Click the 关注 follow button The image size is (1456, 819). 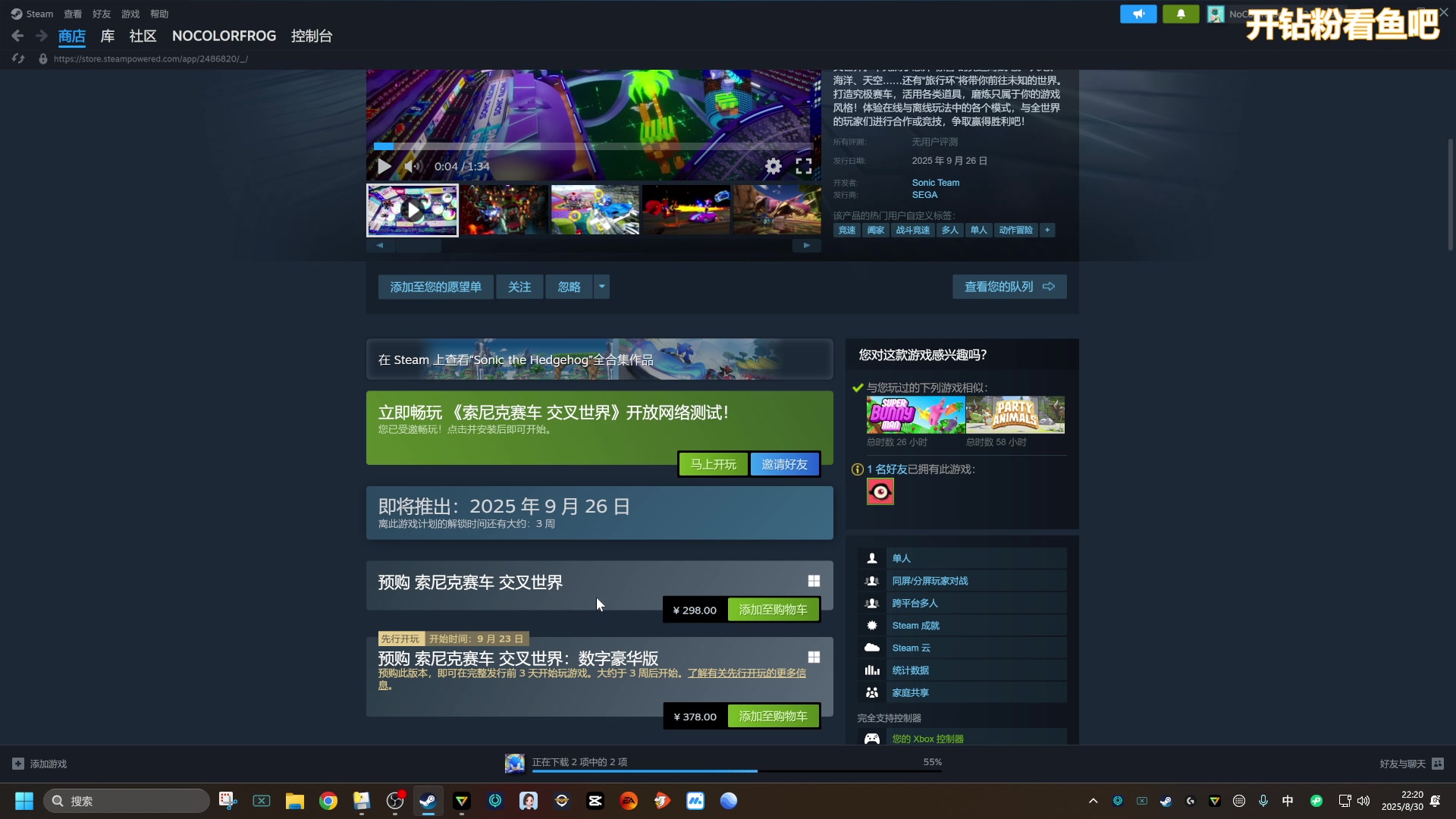click(x=519, y=287)
